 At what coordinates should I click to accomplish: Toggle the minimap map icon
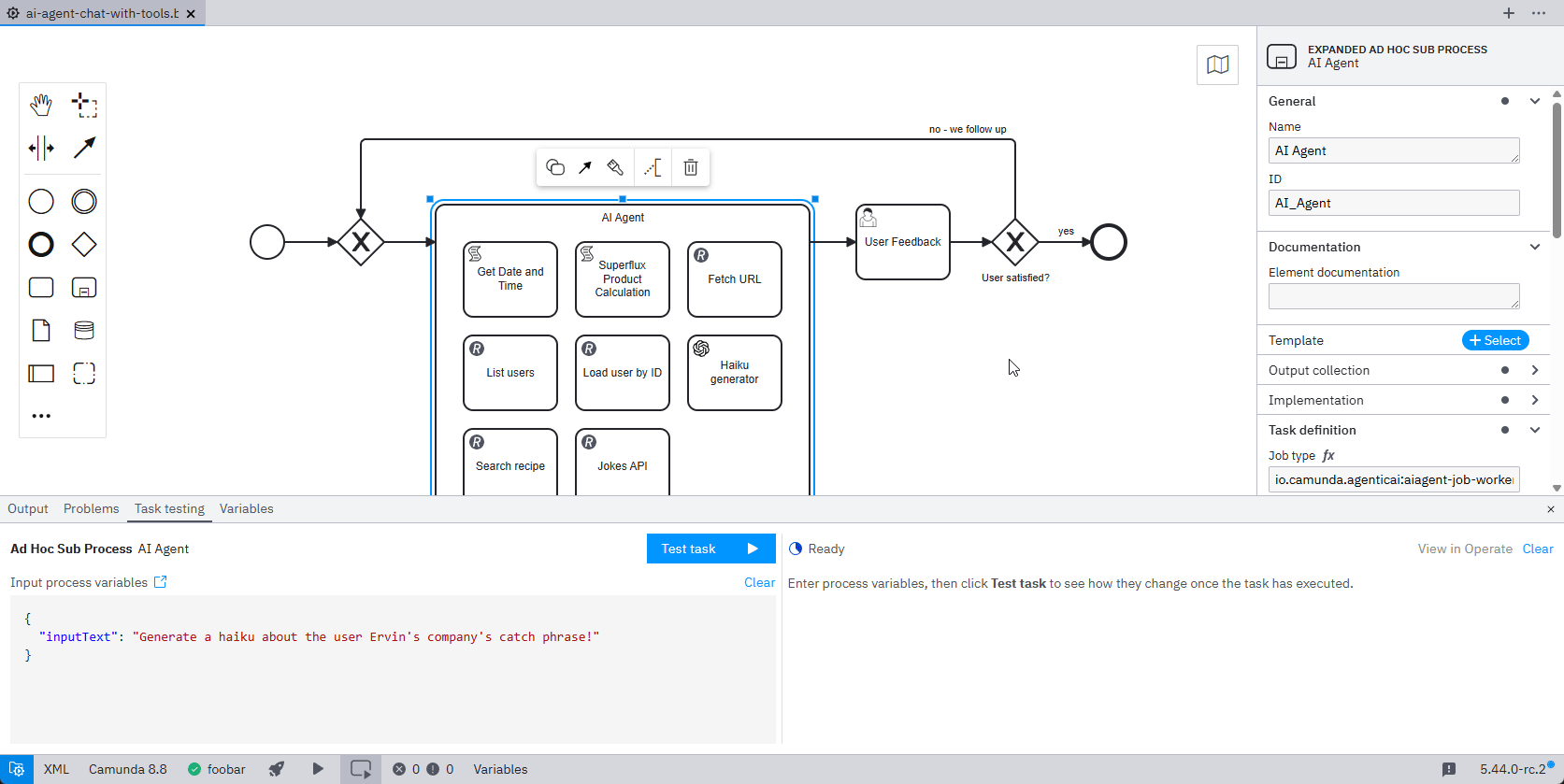tap(1217, 64)
